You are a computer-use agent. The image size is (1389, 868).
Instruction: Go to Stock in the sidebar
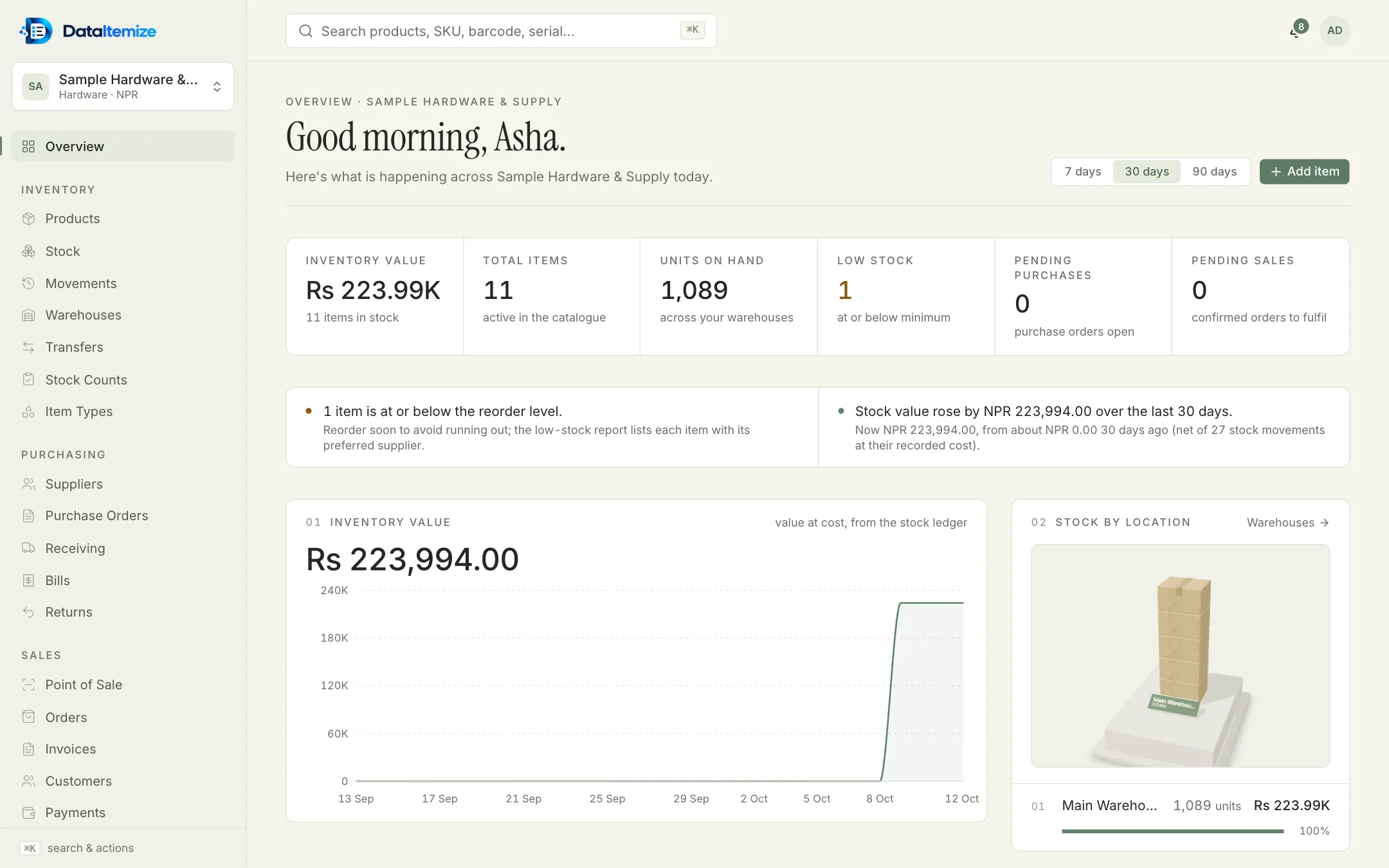(x=123, y=251)
